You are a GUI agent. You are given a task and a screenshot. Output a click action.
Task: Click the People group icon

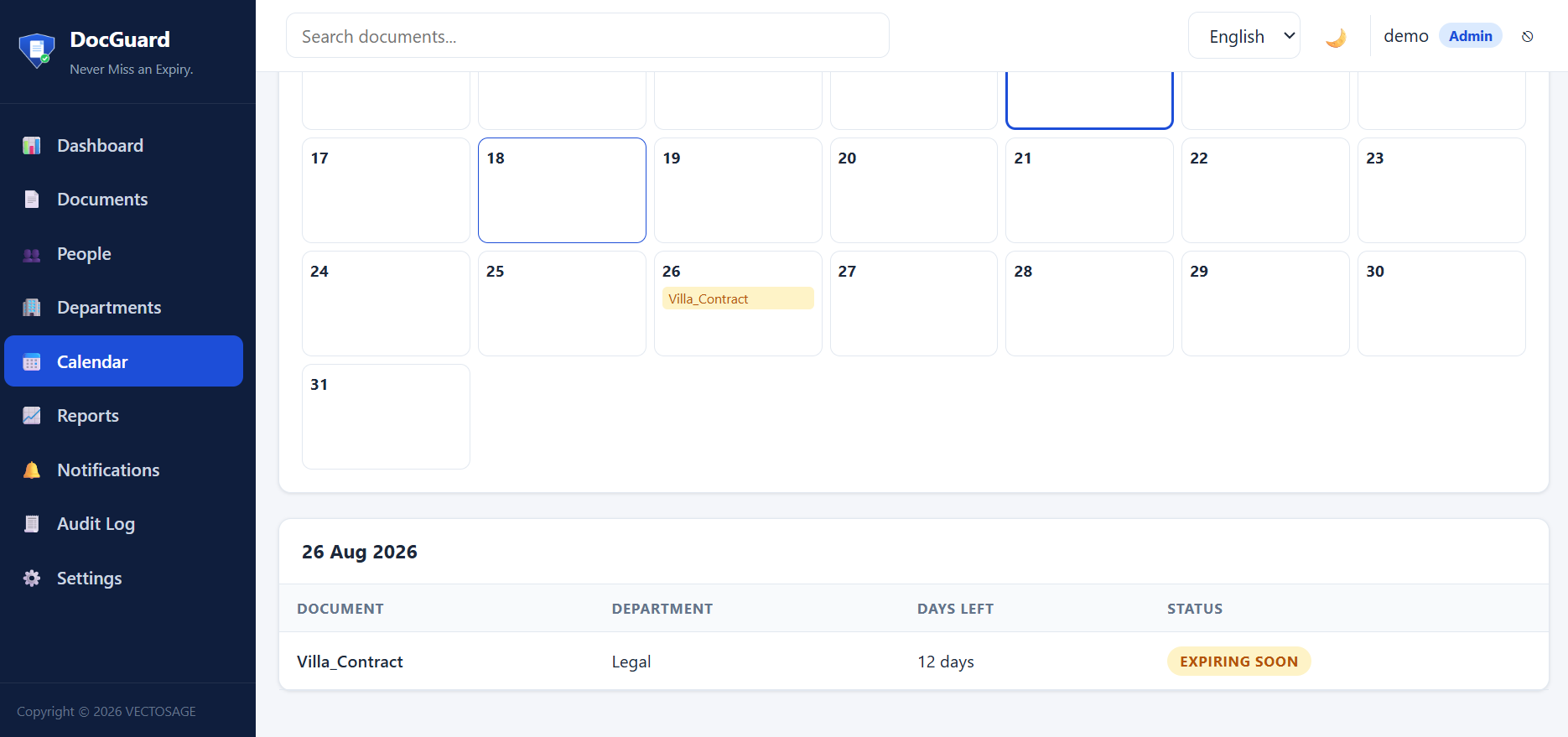pyautogui.click(x=32, y=254)
